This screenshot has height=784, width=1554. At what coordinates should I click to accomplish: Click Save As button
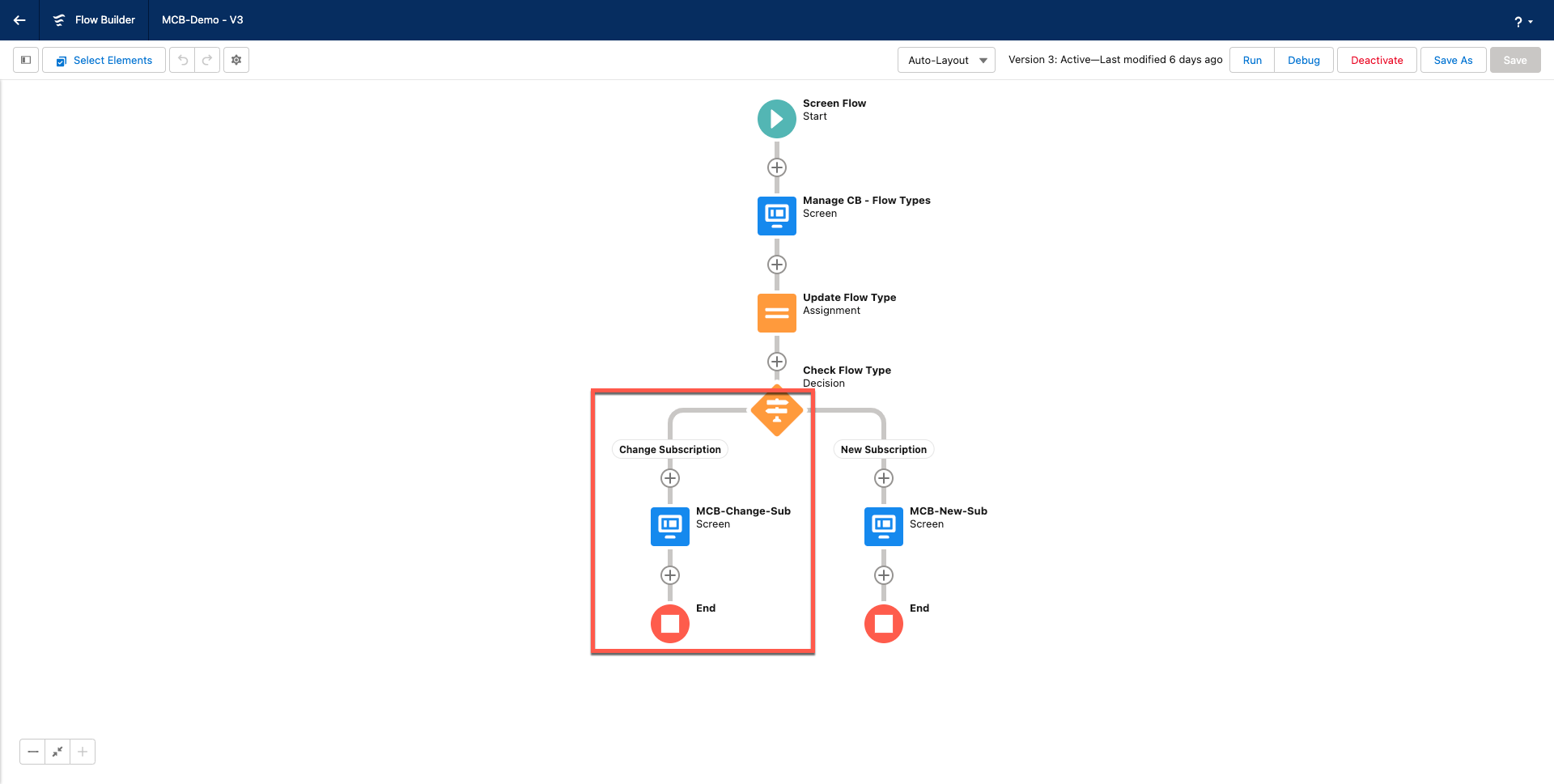[x=1453, y=60]
